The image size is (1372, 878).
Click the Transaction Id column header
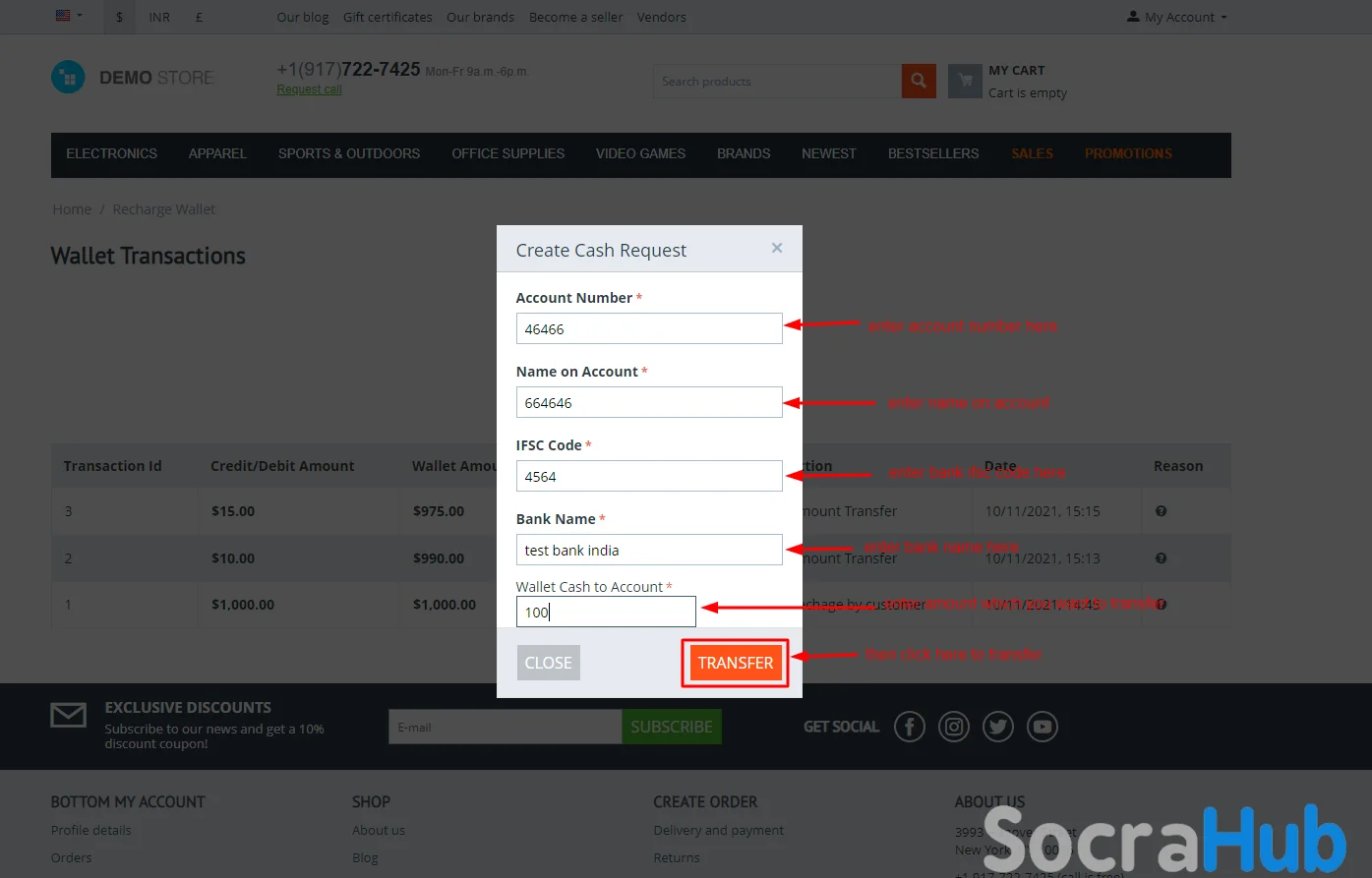tap(112, 466)
